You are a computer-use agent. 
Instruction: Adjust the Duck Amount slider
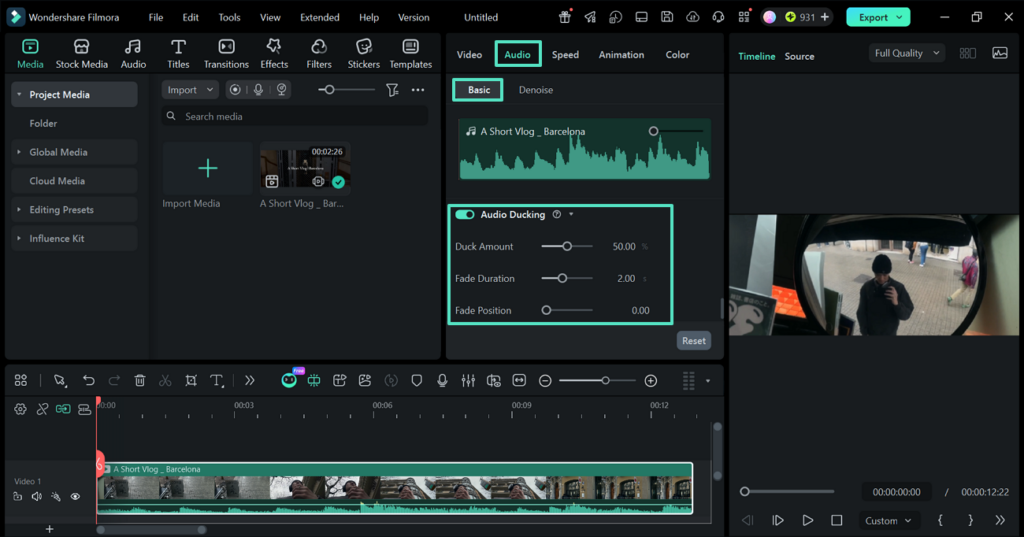point(567,246)
